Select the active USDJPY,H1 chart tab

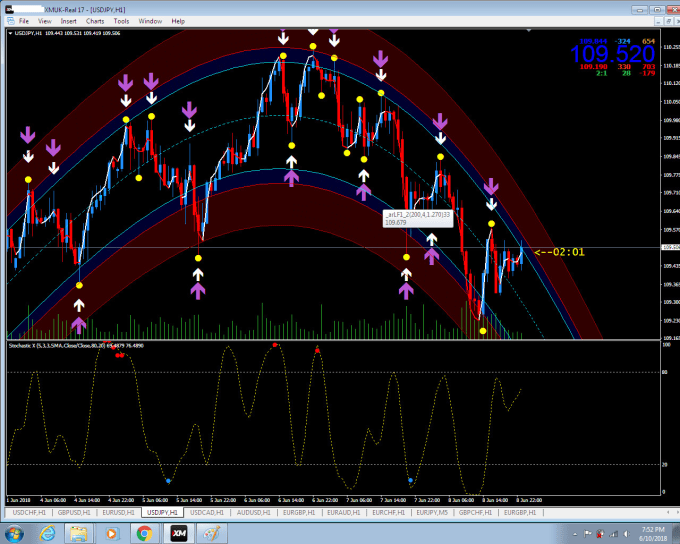(162, 512)
